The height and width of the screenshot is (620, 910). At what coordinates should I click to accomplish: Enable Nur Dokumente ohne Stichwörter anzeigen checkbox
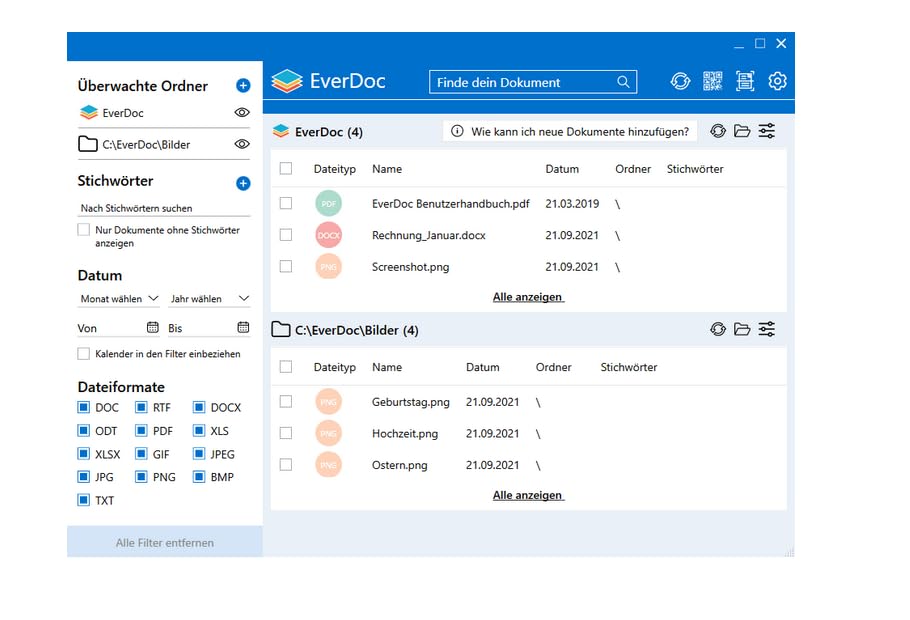click(x=84, y=229)
